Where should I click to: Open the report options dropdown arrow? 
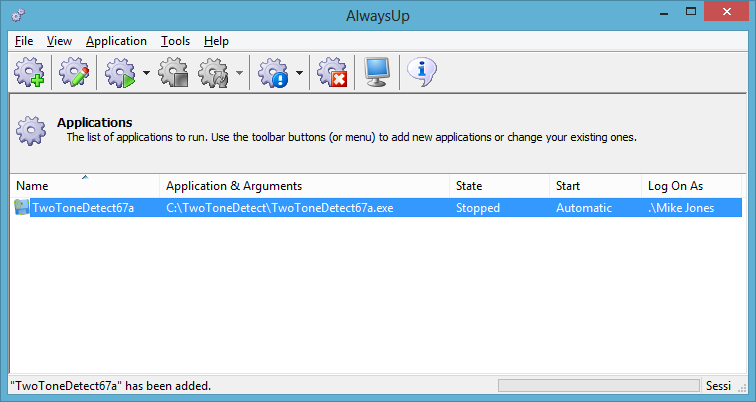coord(299,73)
